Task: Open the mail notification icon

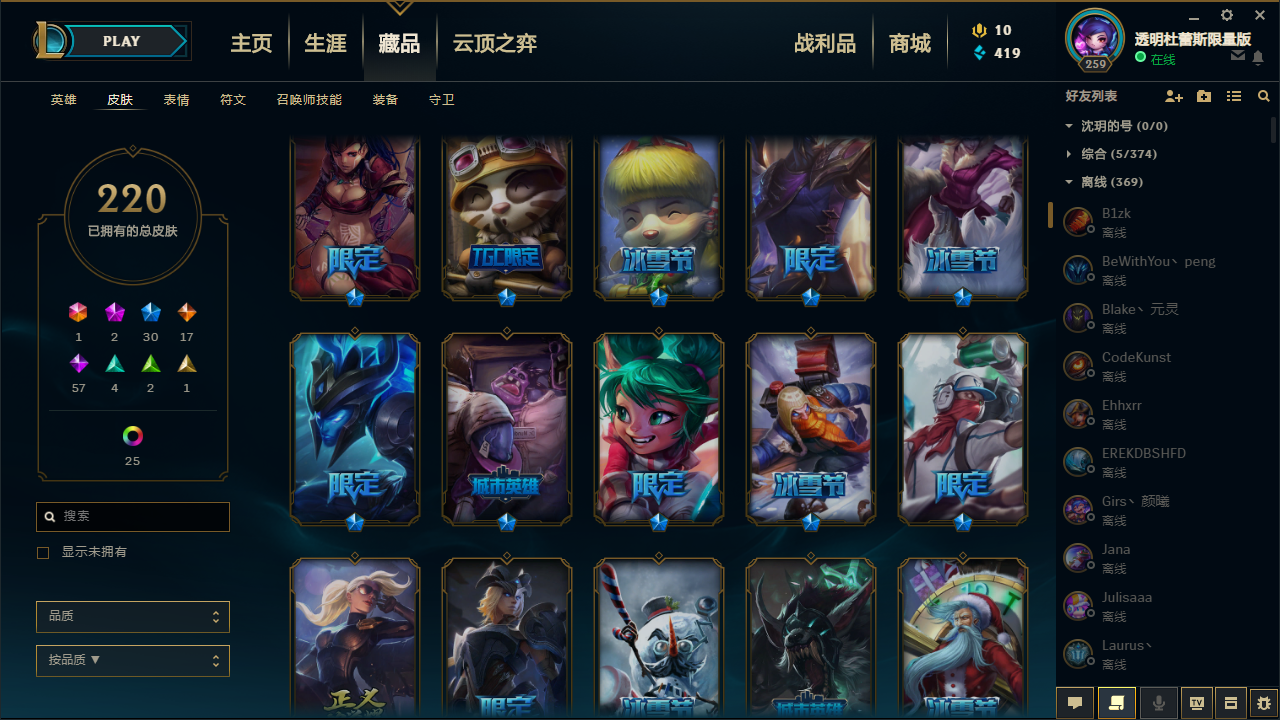Action: click(1238, 56)
